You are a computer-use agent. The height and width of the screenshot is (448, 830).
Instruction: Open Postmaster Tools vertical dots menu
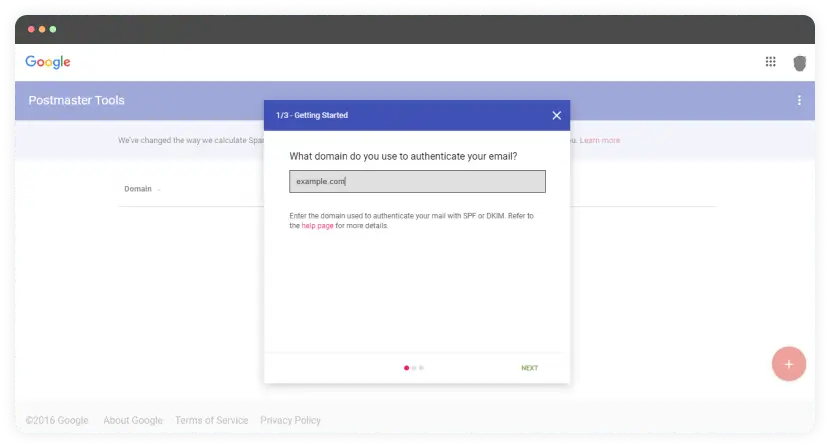799,100
